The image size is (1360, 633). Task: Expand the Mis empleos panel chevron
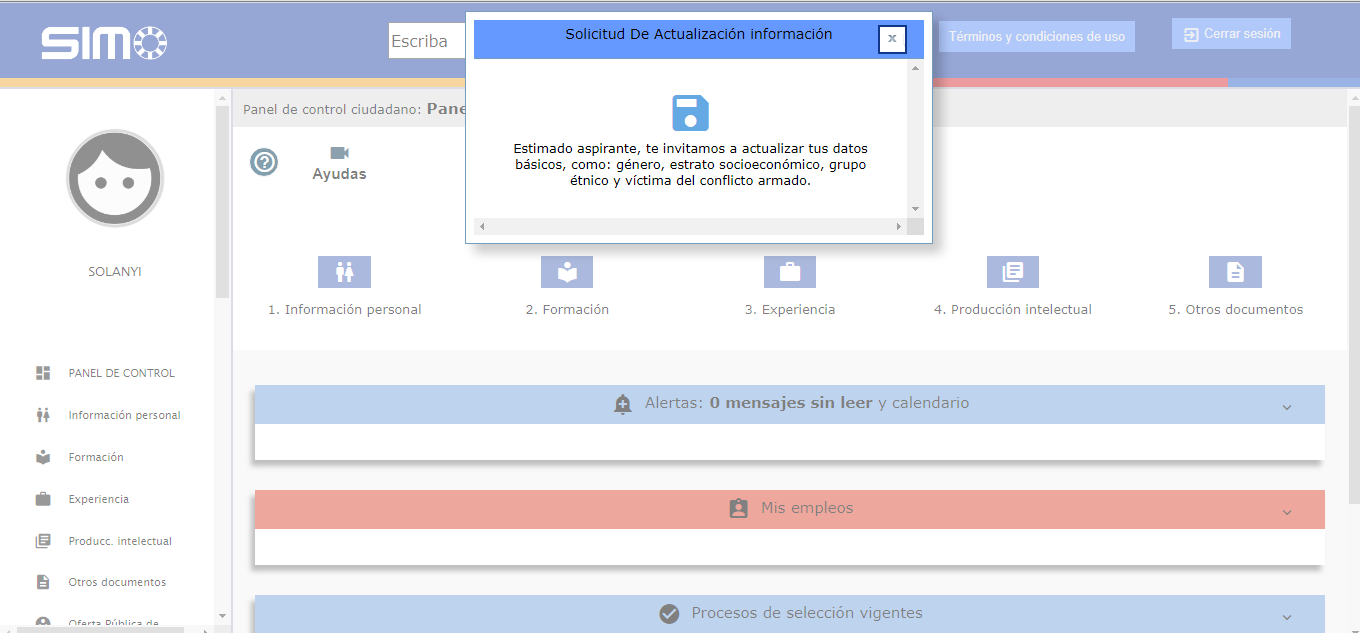coord(1287,512)
